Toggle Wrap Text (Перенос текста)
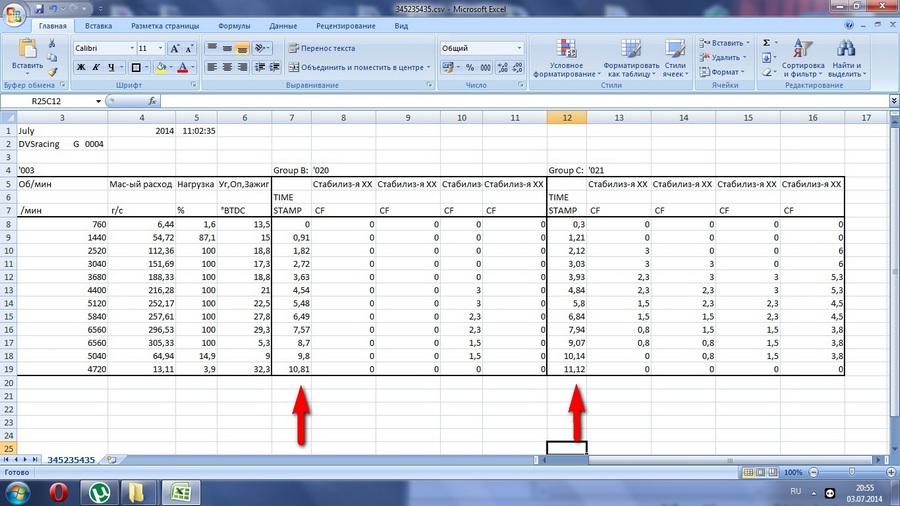Viewport: 900px width, 506px height. click(x=323, y=48)
